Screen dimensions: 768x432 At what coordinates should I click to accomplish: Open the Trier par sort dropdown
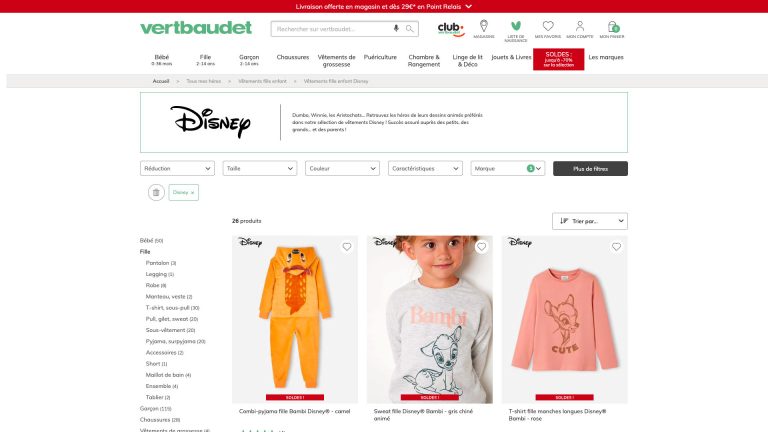coord(590,221)
